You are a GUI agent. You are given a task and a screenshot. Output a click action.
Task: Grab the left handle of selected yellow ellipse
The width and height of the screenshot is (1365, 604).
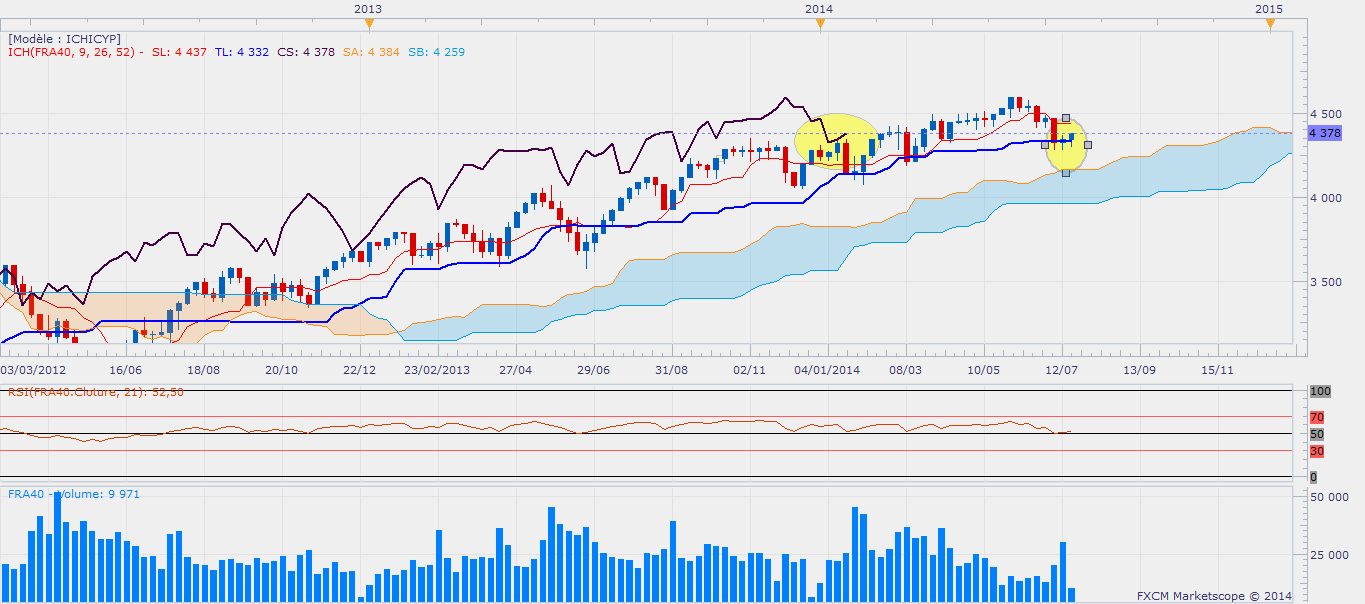pos(1044,145)
